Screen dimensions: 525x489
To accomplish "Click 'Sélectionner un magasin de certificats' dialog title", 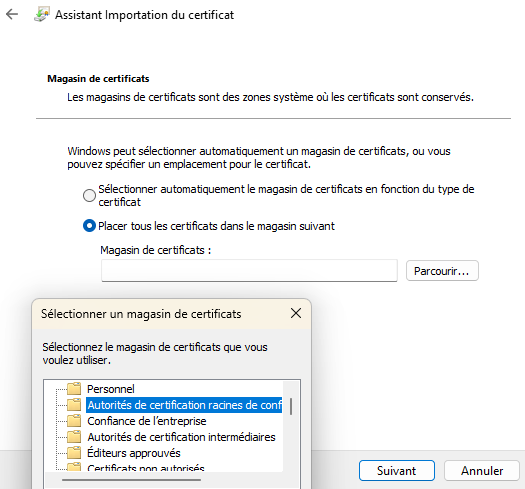I will [141, 314].
